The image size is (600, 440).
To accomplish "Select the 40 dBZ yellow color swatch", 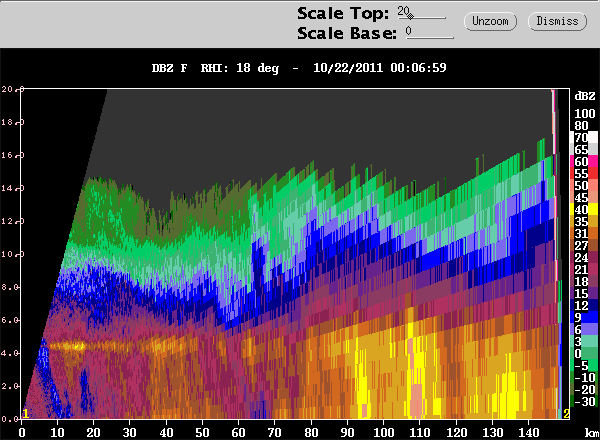I will 584,209.
